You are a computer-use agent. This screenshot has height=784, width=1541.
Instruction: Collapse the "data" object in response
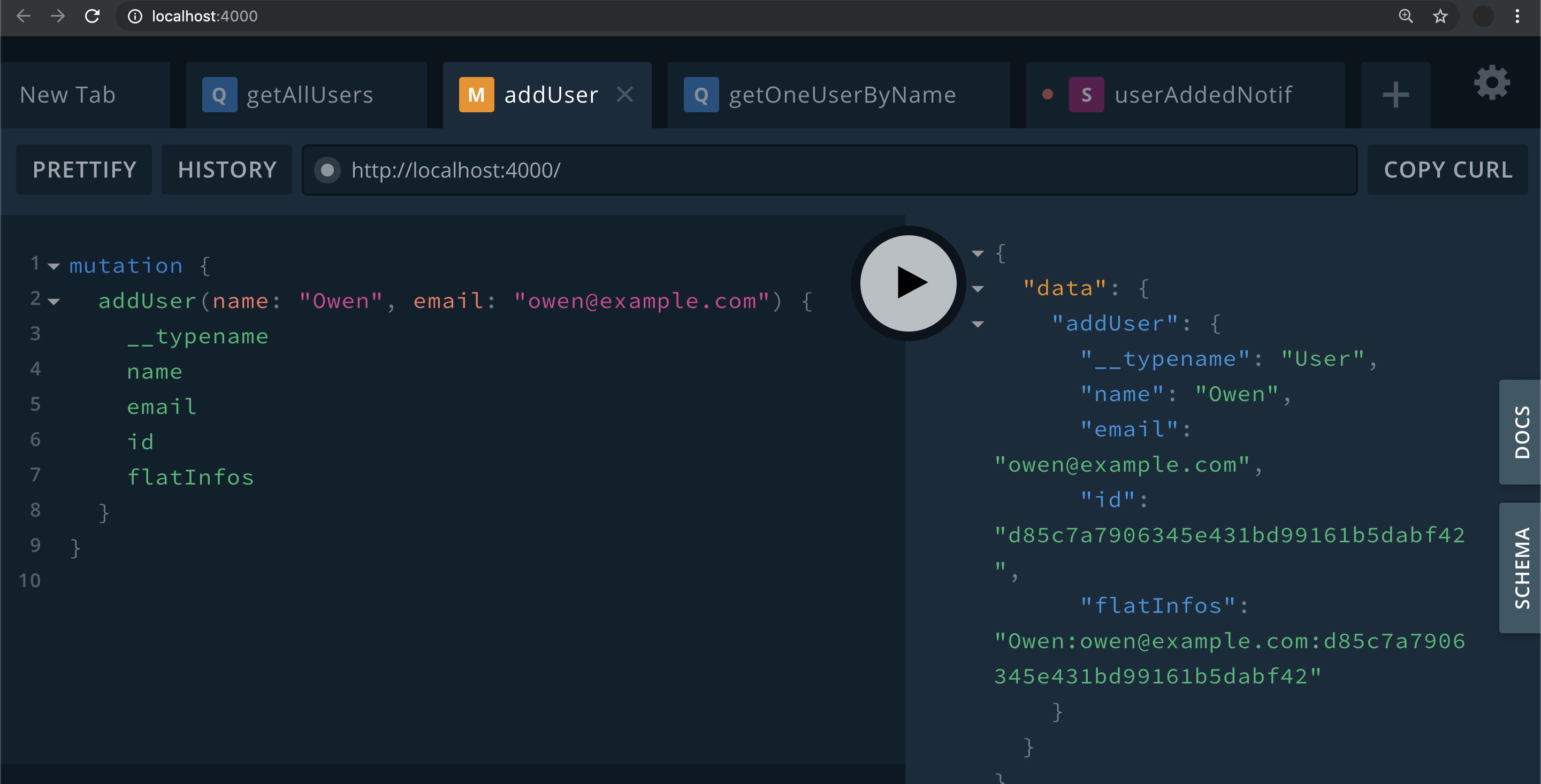coord(978,289)
